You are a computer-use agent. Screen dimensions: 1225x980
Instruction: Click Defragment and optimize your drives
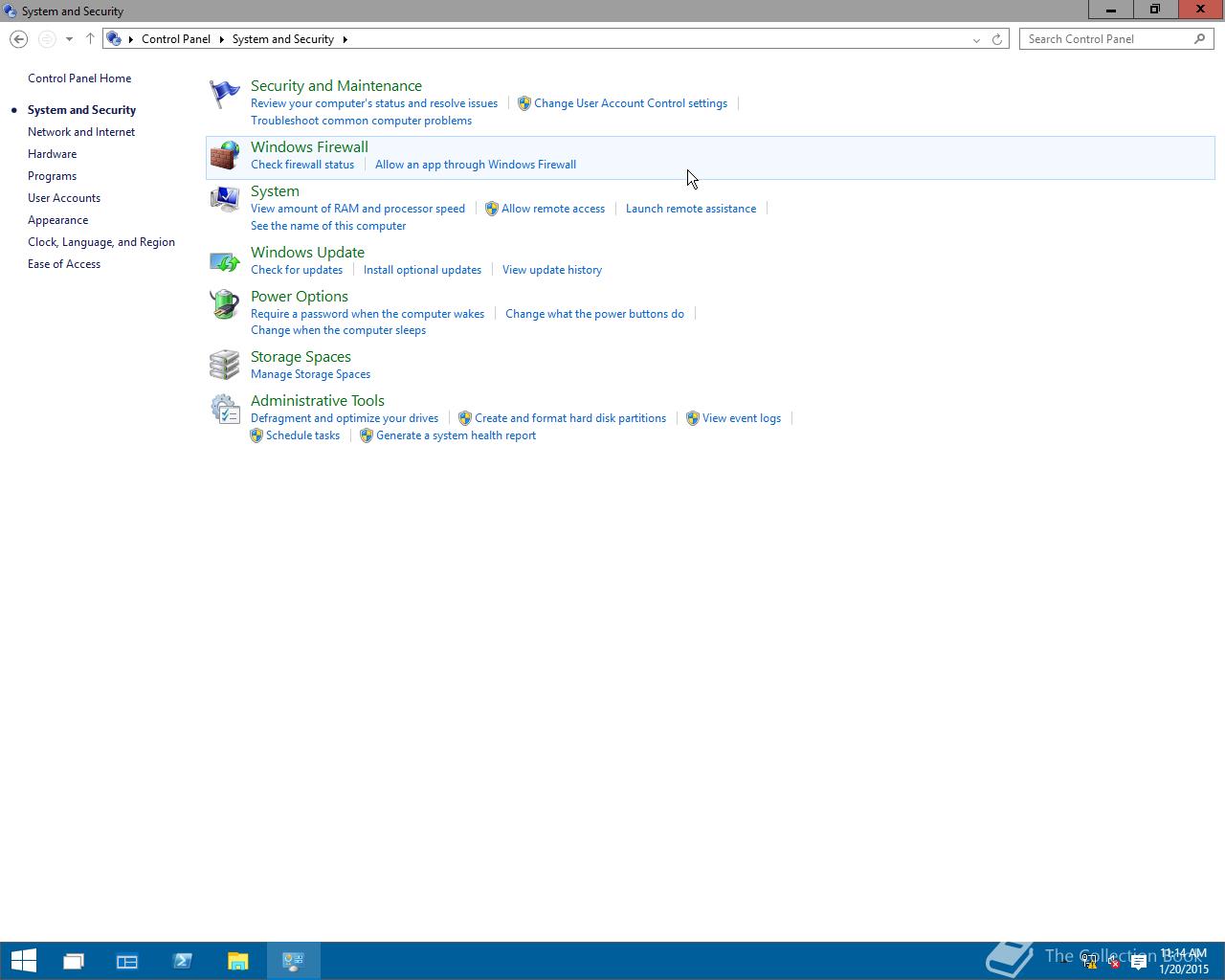tap(345, 418)
